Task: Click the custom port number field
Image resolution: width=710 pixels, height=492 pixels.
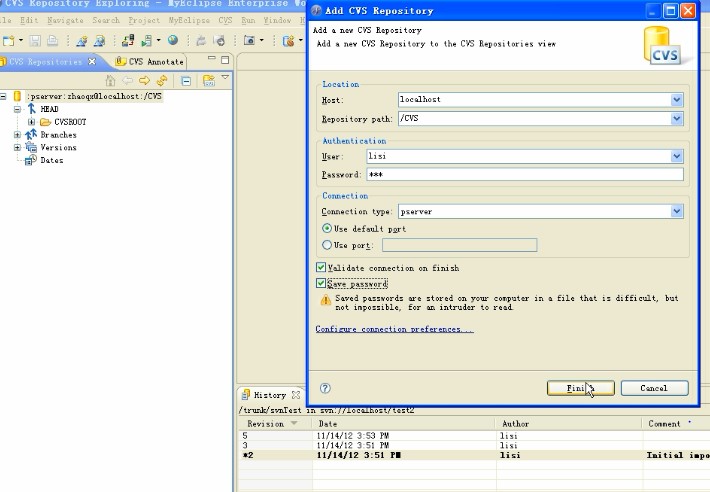Action: (460, 245)
